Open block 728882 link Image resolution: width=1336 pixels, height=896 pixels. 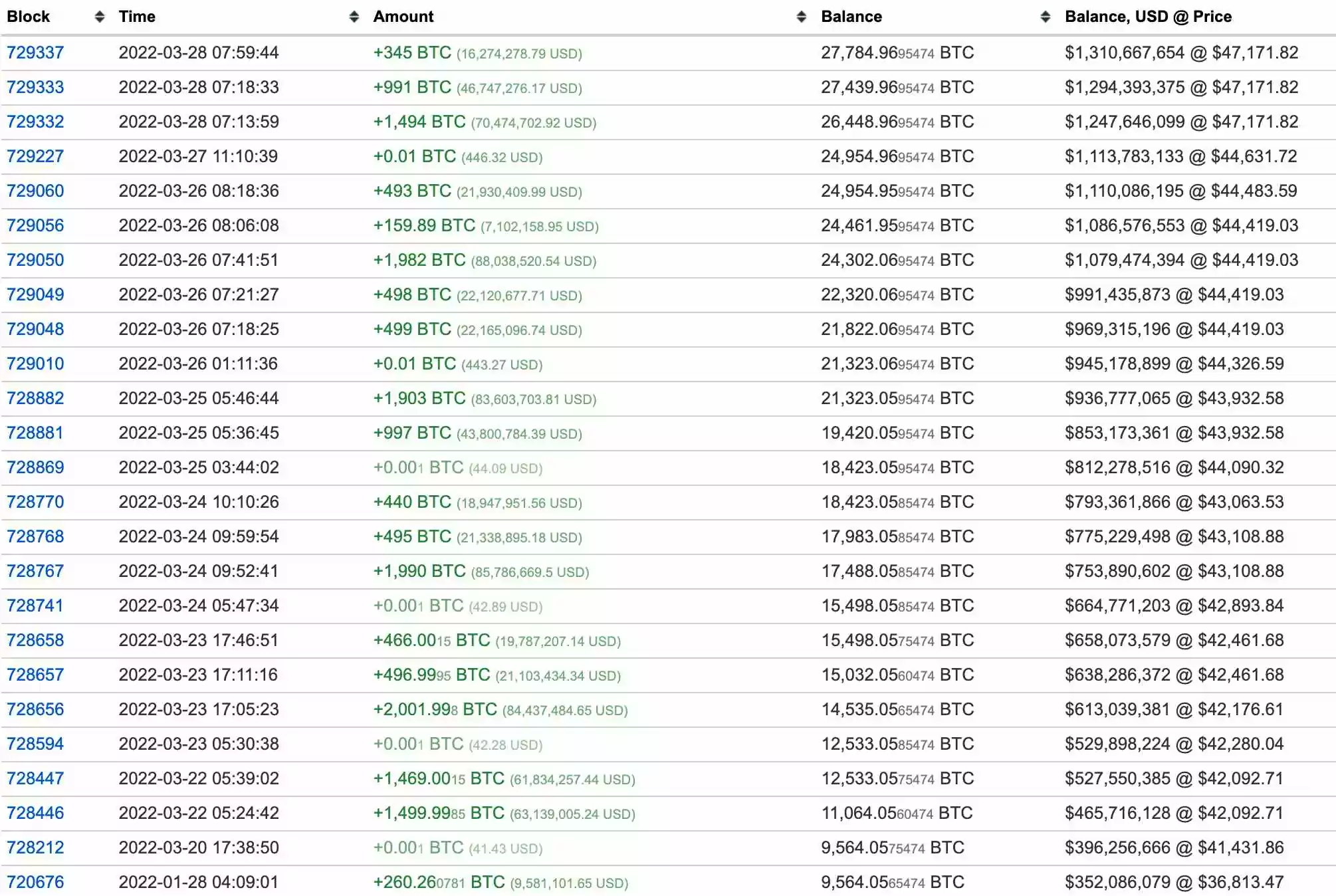pyautogui.click(x=35, y=398)
